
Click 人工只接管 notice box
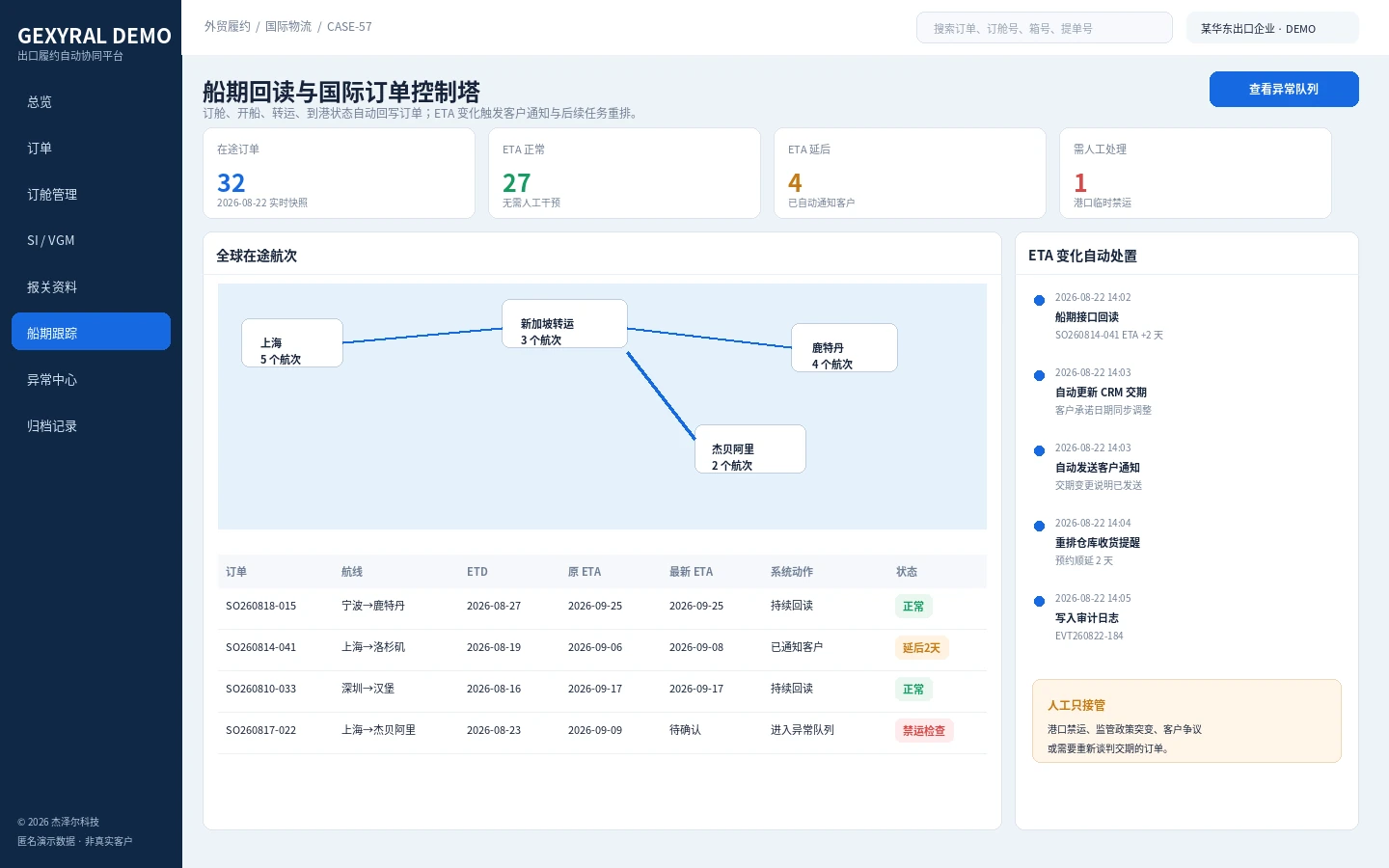point(1186,721)
